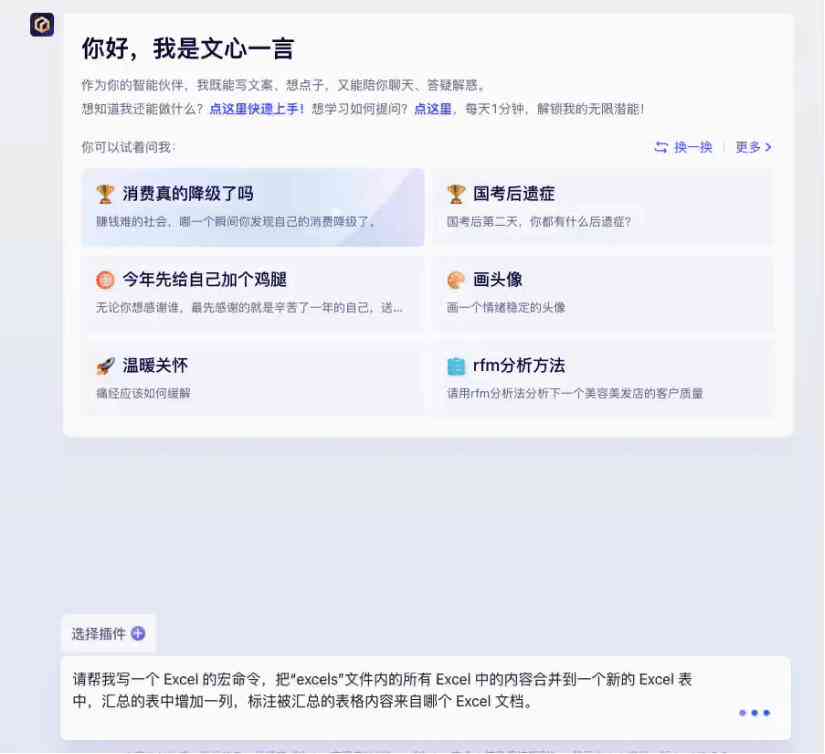
Task: Click the label 你可以试着问我:
Action: 128,147
